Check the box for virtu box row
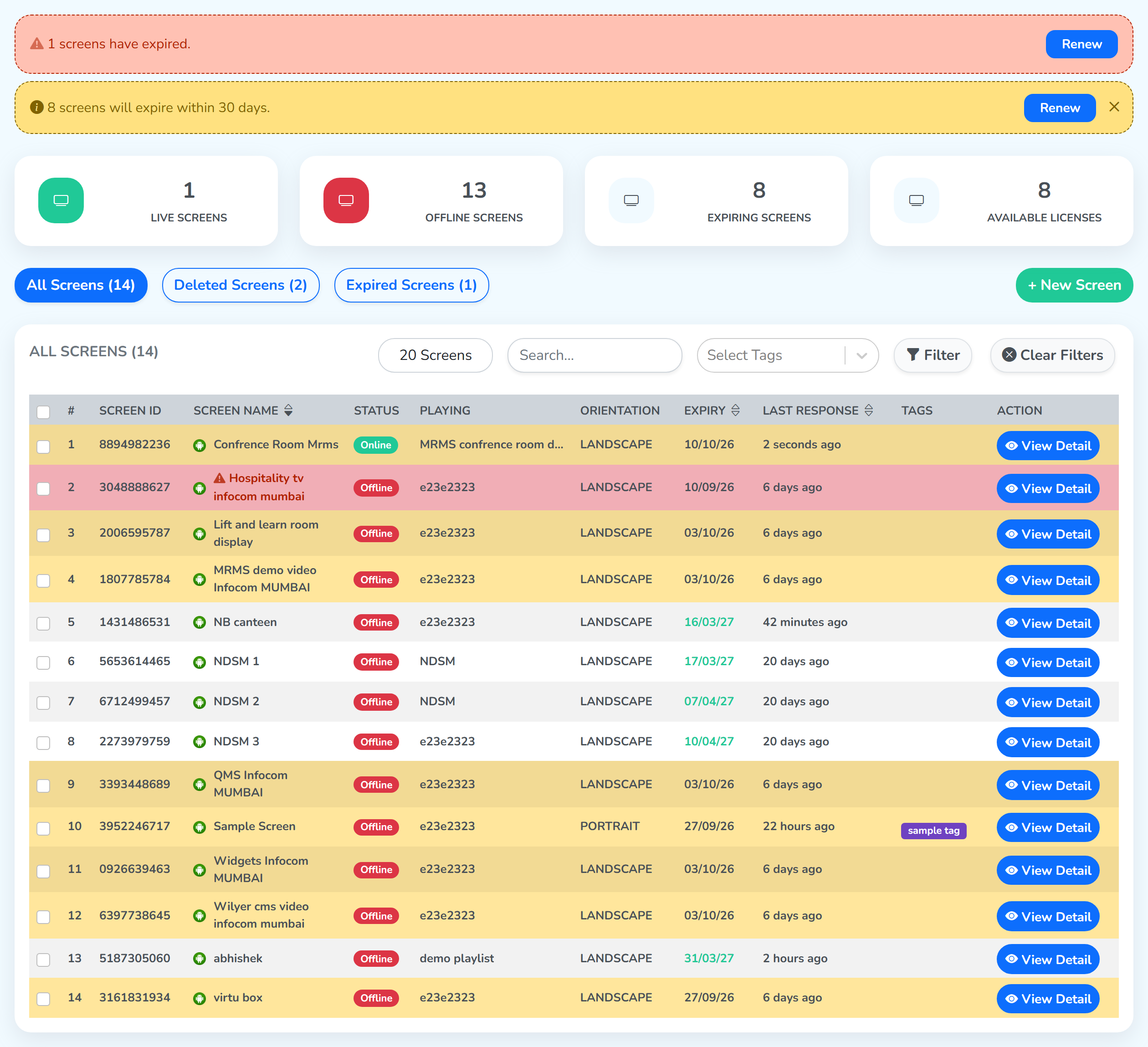This screenshot has height=1047, width=1148. pyautogui.click(x=43, y=999)
